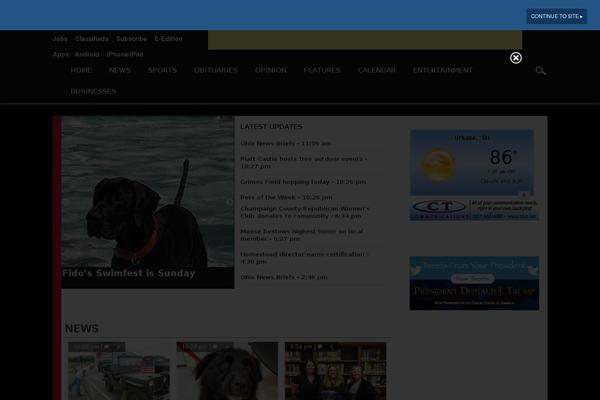The width and height of the screenshot is (600, 400).
Task: Open Ohio News Briefs 11:05 am update
Action: click(286, 144)
